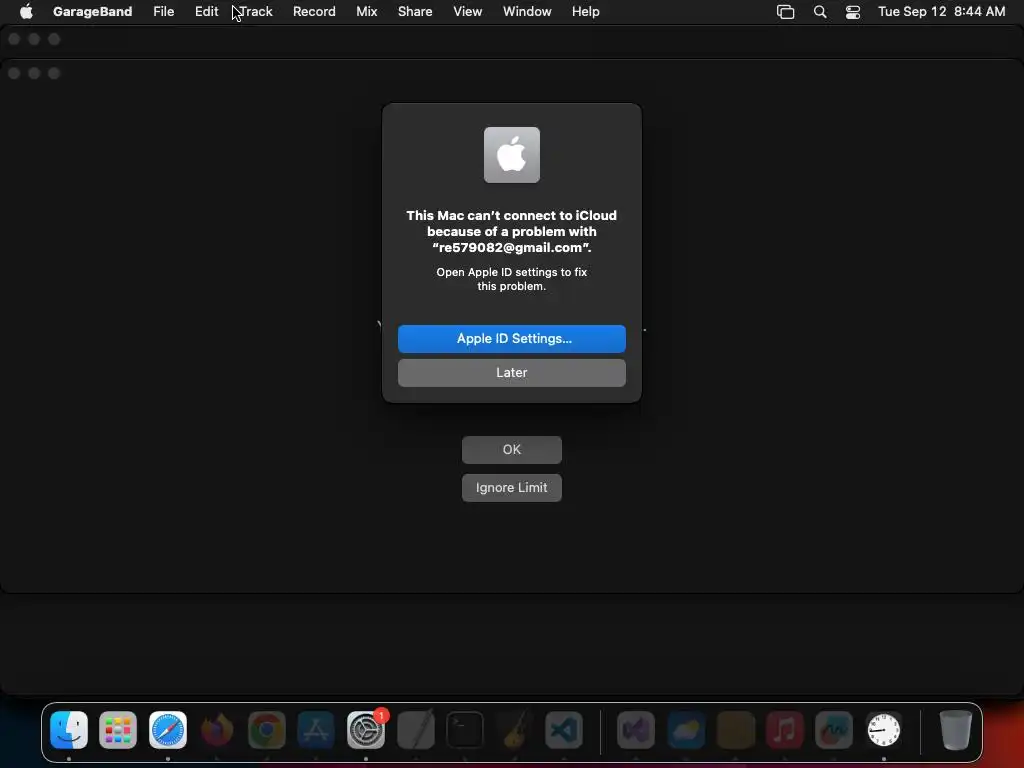Click the date and time in the menu bar
1024x768 pixels.
(x=941, y=11)
